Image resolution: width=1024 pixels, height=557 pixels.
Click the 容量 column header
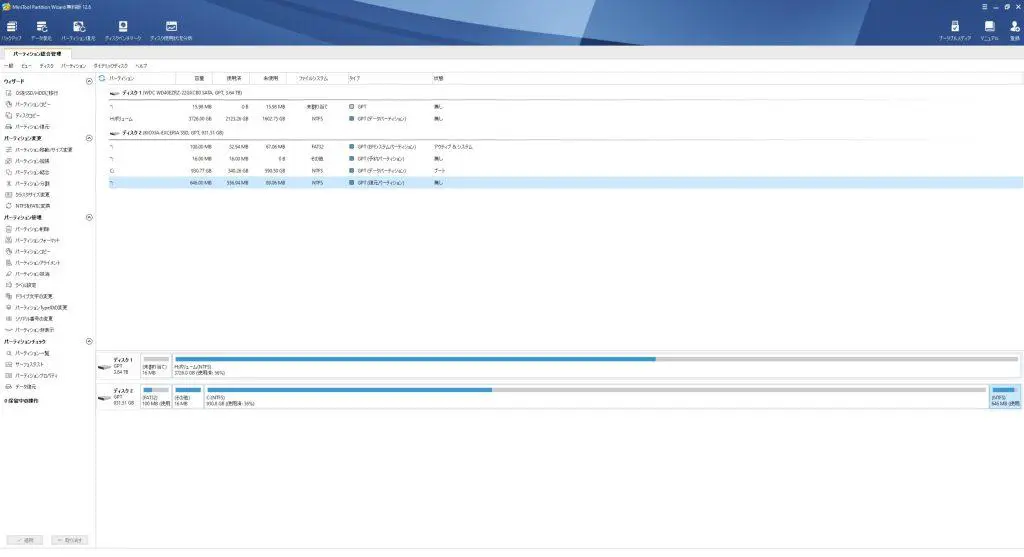point(199,77)
